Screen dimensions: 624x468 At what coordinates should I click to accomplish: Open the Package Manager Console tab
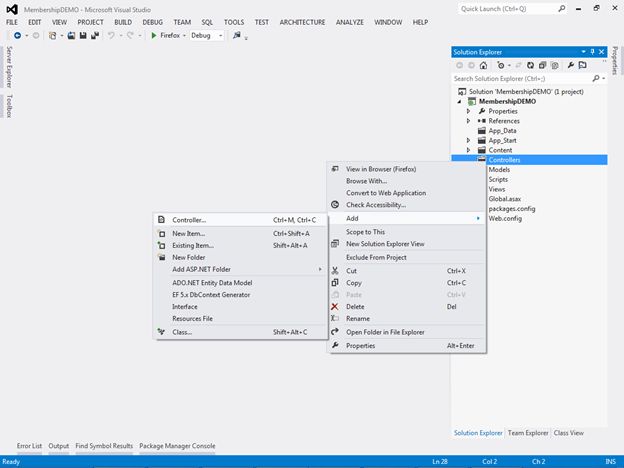[x=177, y=446]
